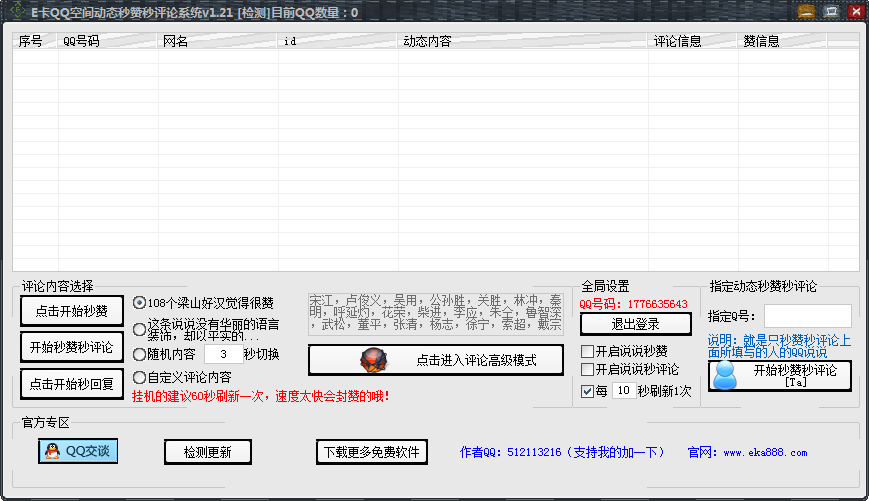
Task: Choose the 自定义评论内容 radio option
Action: coord(140,377)
